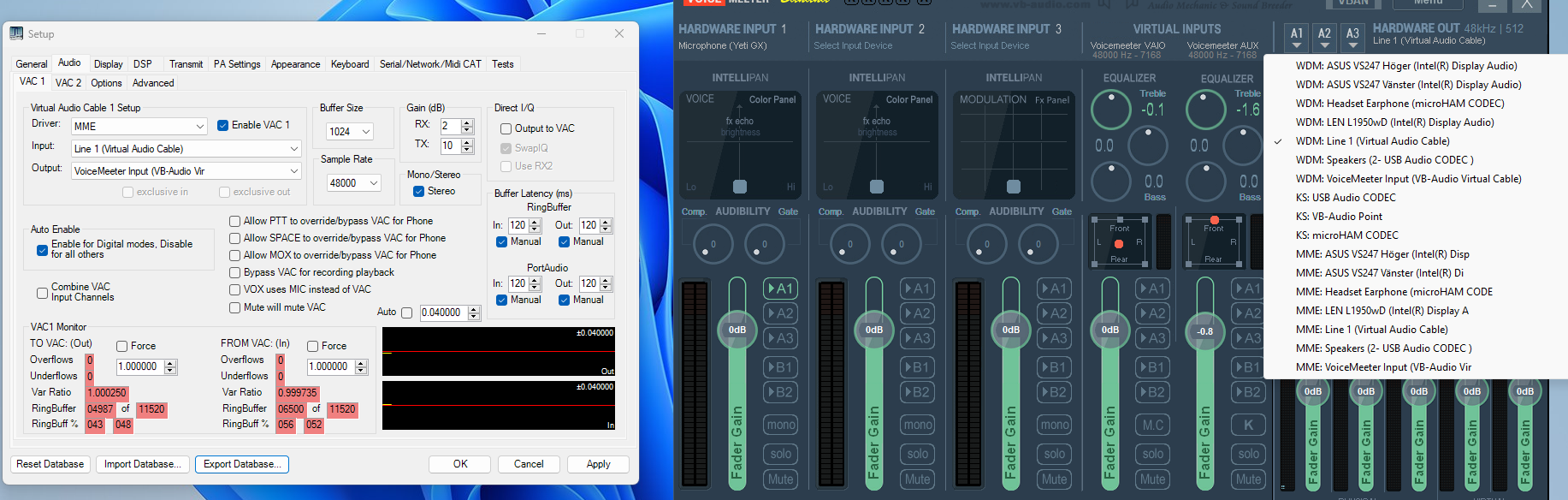Click Treble EQ knob on Voicemeeter VAIO
The width and height of the screenshot is (1568, 500).
[x=1111, y=109]
